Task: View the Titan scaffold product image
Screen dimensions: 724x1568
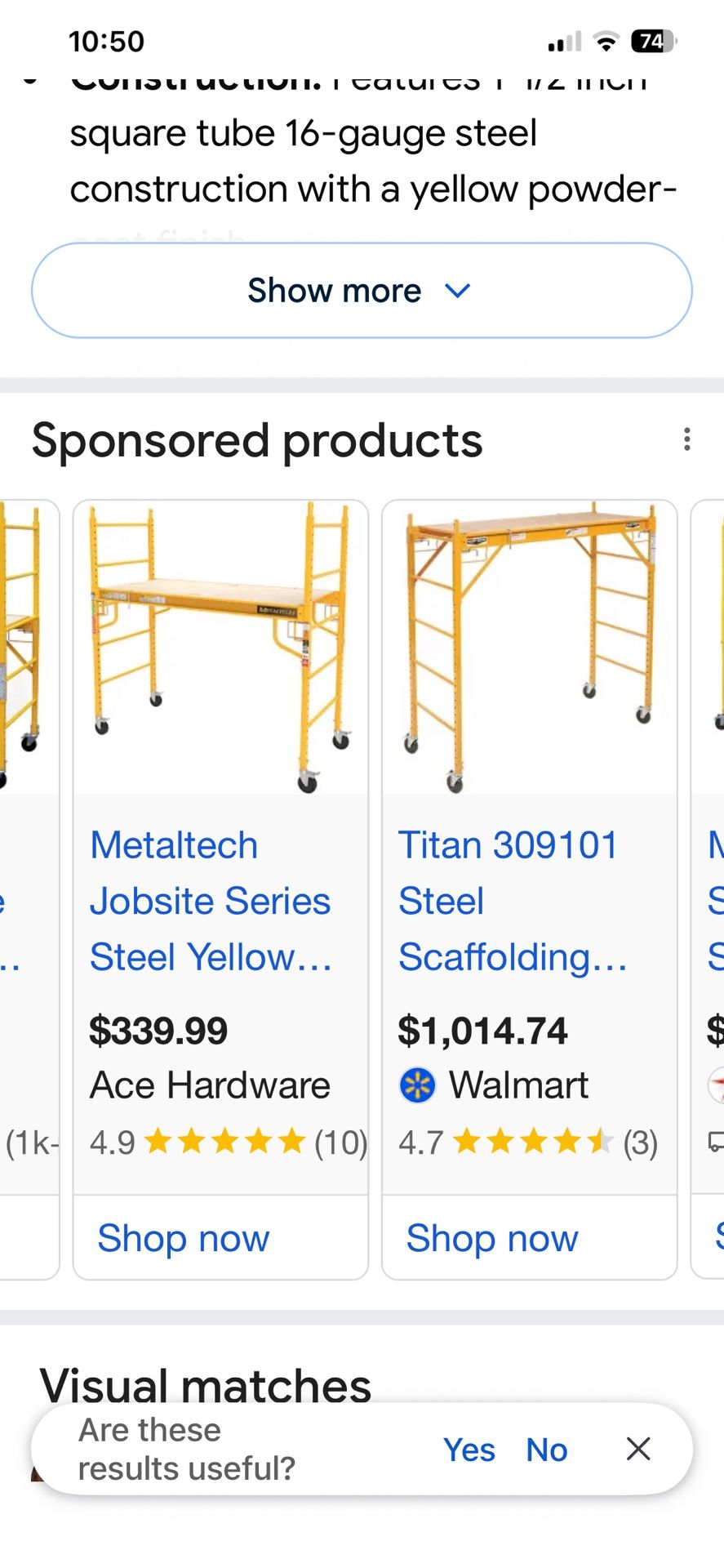Action: pos(530,647)
